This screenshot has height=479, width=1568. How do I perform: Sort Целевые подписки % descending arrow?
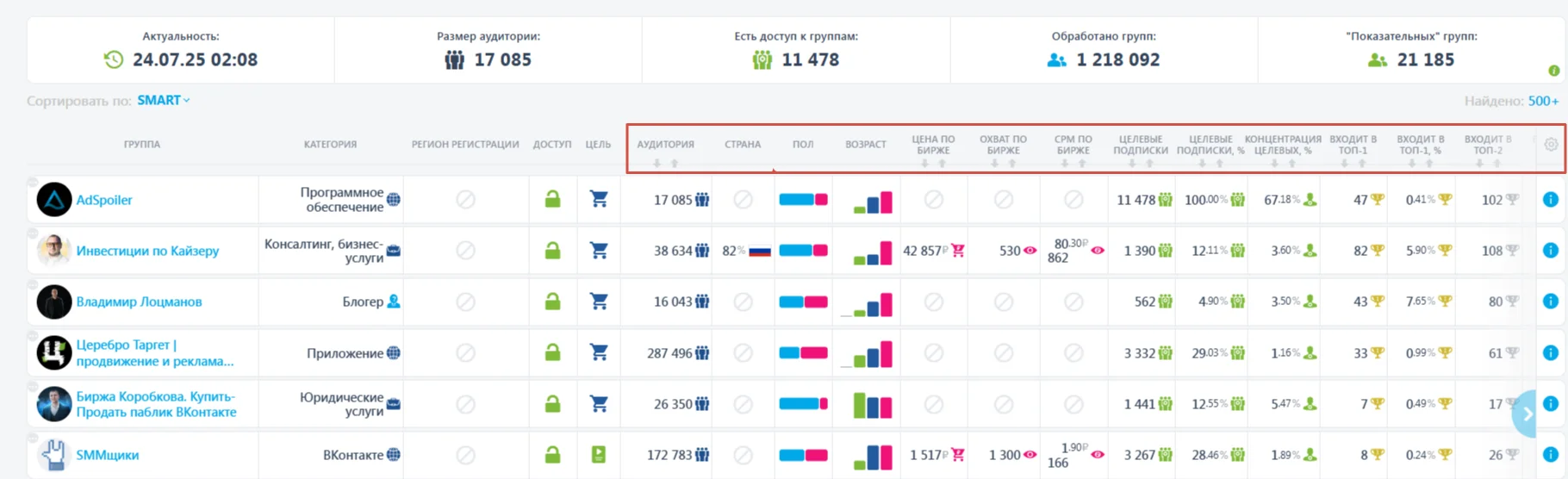pyautogui.click(x=1202, y=163)
